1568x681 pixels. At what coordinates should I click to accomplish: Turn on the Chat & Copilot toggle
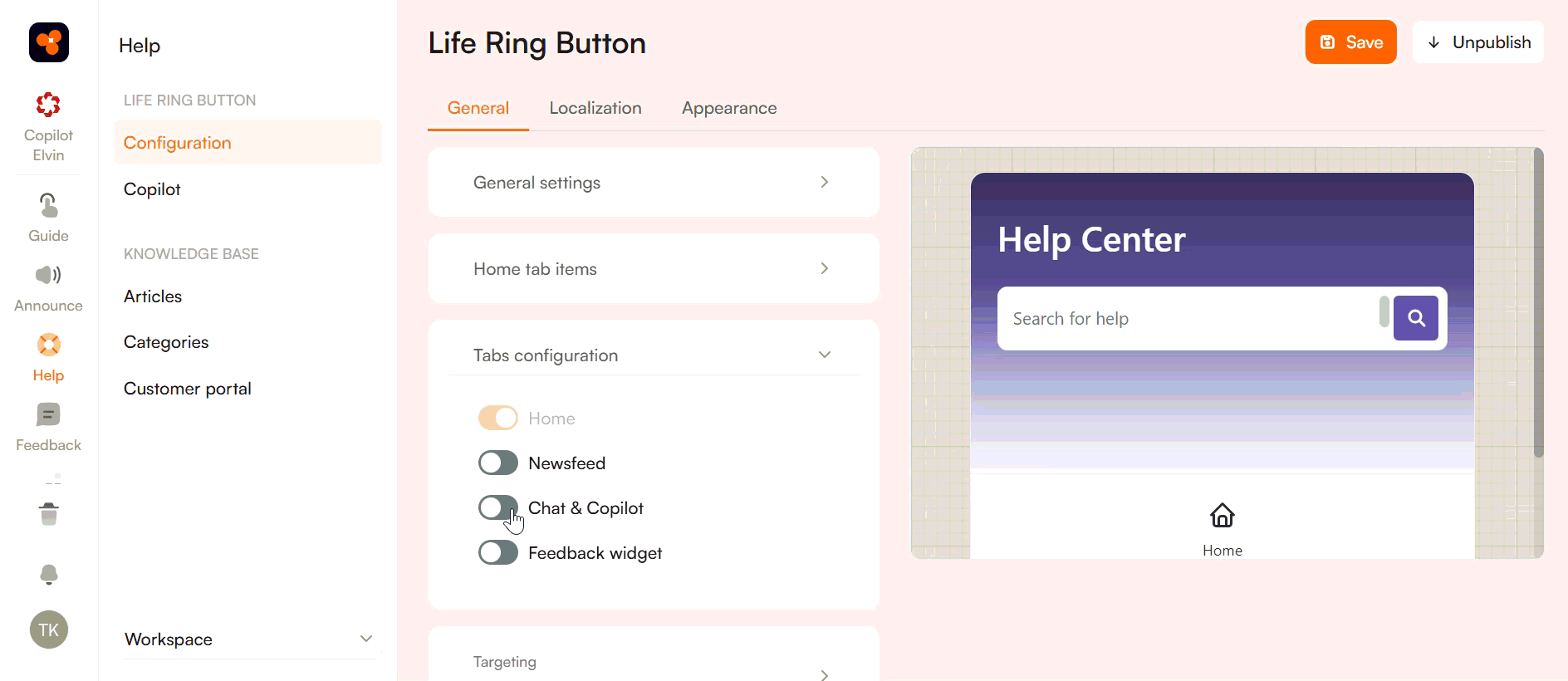498,508
